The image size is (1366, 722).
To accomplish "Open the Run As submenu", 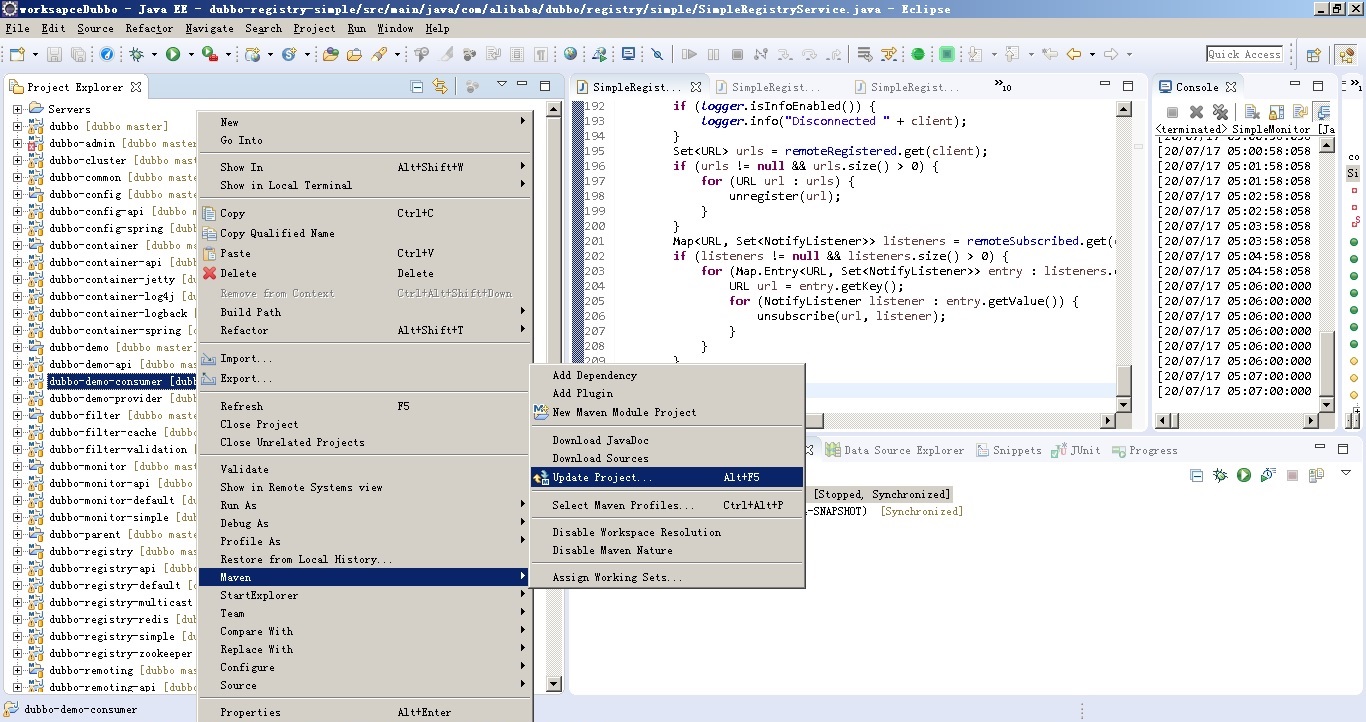I will pos(365,505).
